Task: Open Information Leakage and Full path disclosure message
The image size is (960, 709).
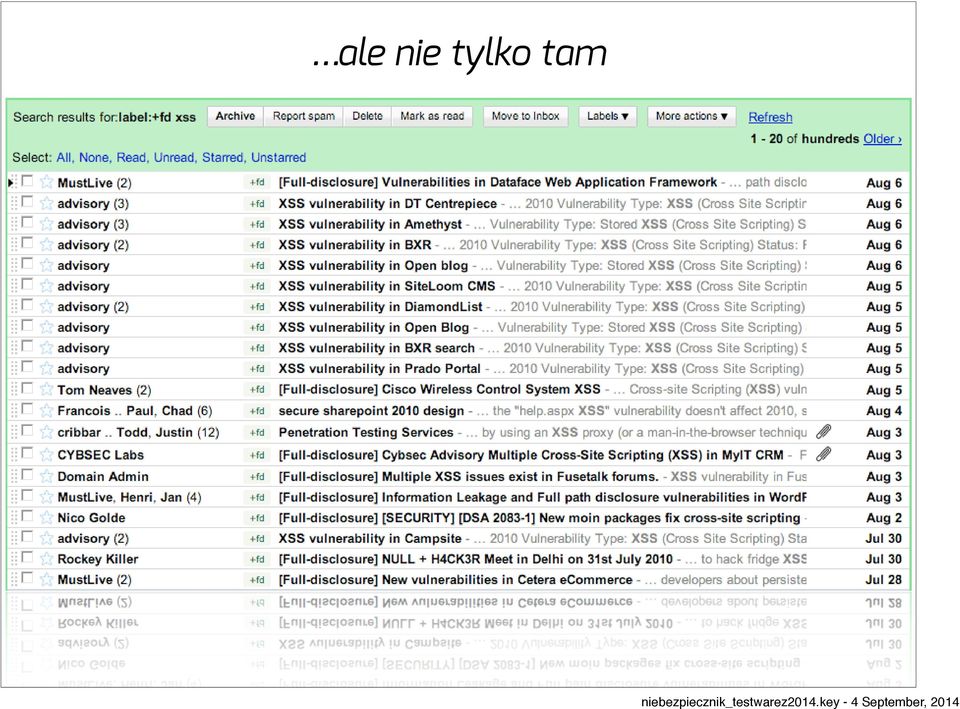Action: 542,497
